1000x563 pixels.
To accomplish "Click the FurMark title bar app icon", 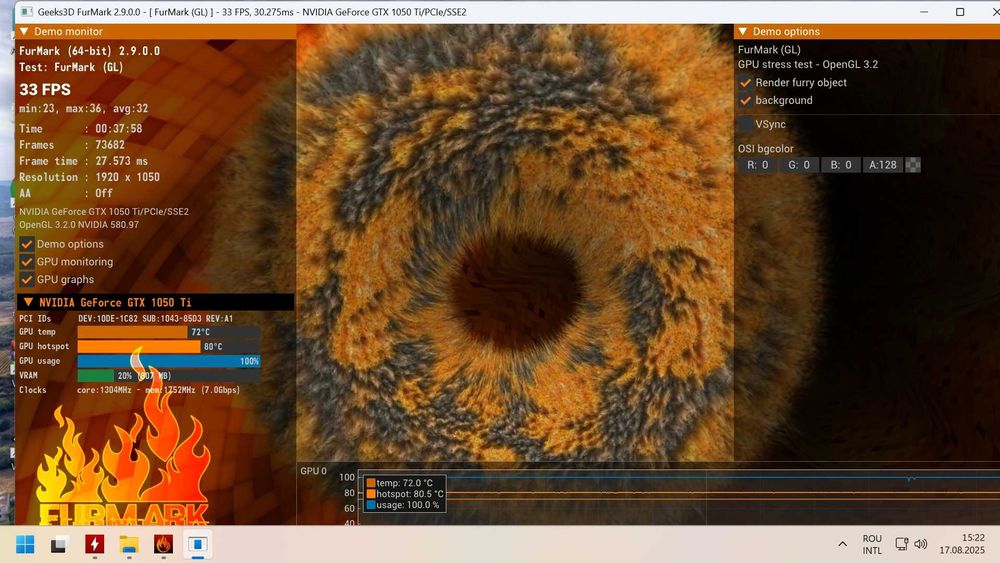I will point(27,11).
